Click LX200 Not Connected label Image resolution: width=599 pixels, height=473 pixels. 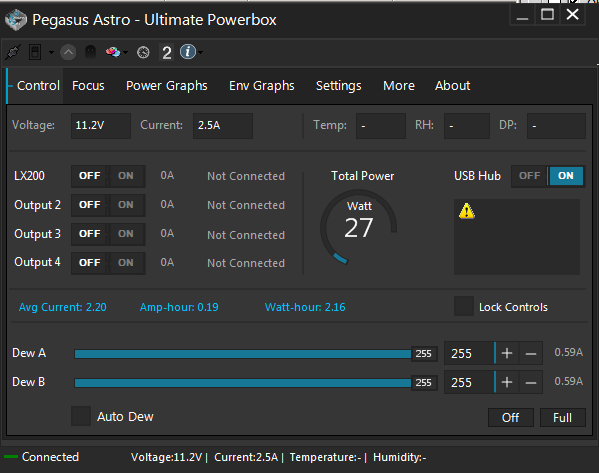(246, 176)
